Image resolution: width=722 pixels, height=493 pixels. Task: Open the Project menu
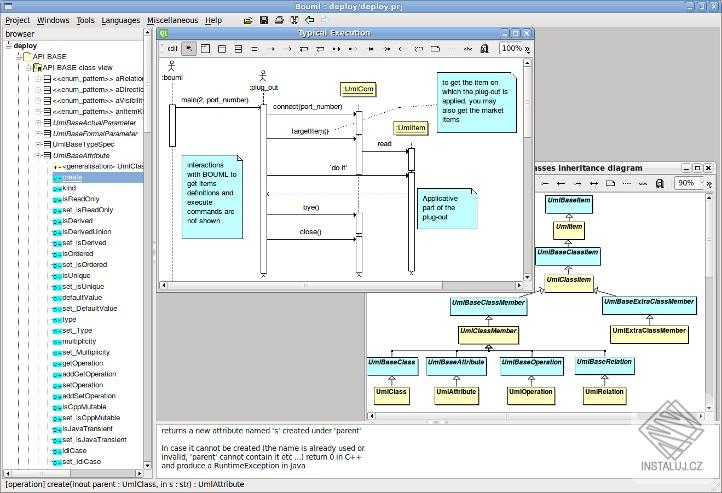pos(17,20)
